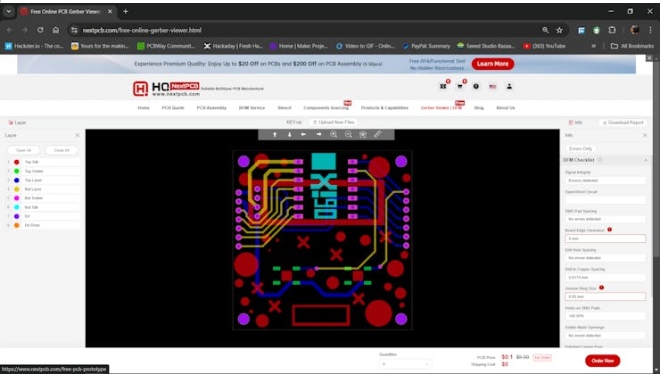
Task: Zoom in on the Gerber view
Action: click(333, 135)
